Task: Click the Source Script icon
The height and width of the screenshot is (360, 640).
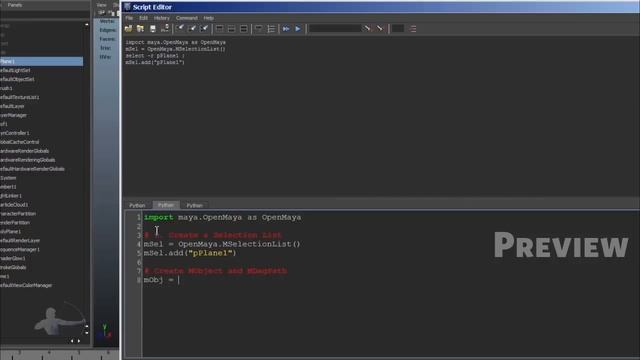Action: pos(140,29)
